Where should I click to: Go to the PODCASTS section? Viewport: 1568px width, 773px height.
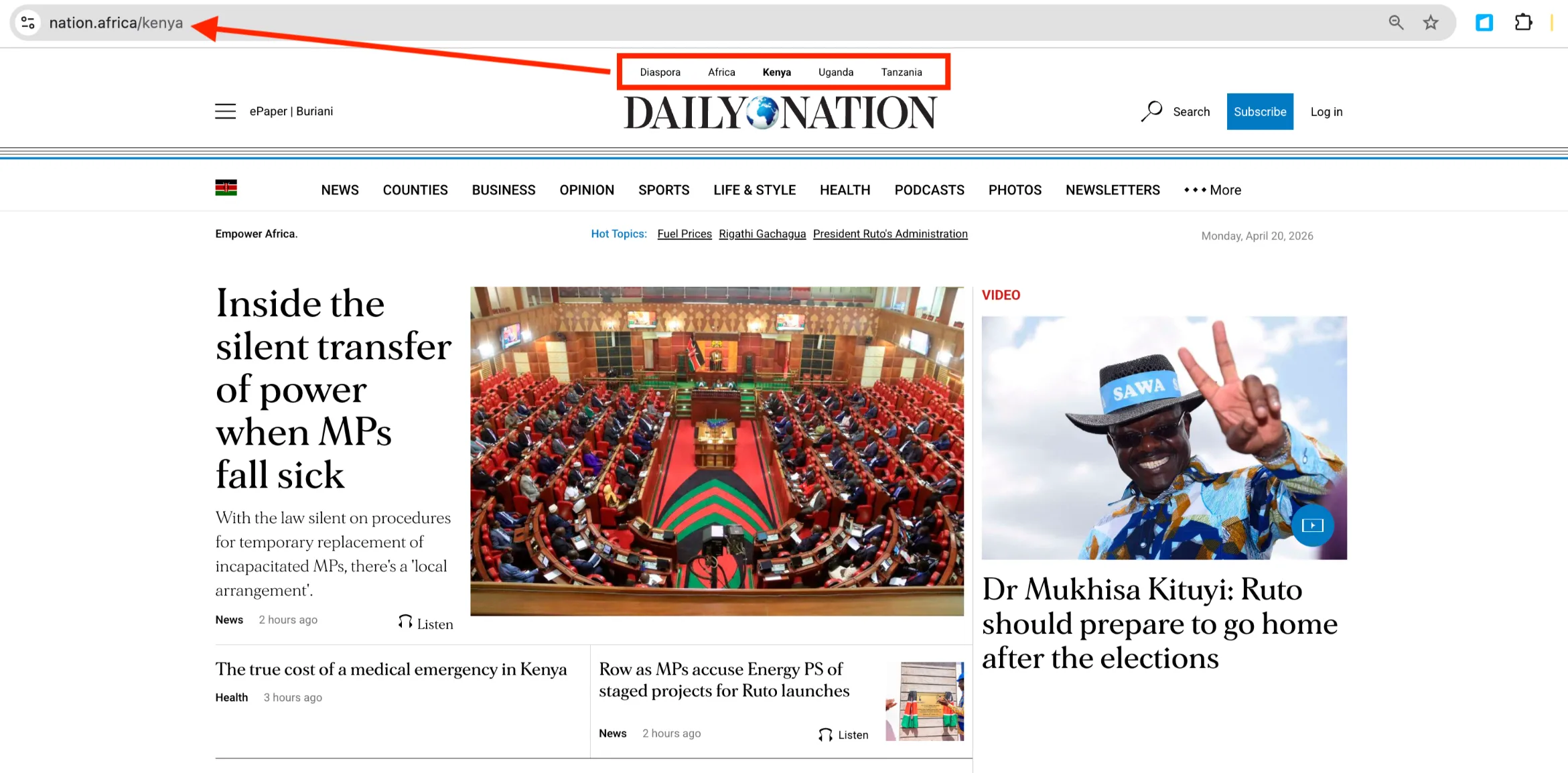[x=929, y=190]
